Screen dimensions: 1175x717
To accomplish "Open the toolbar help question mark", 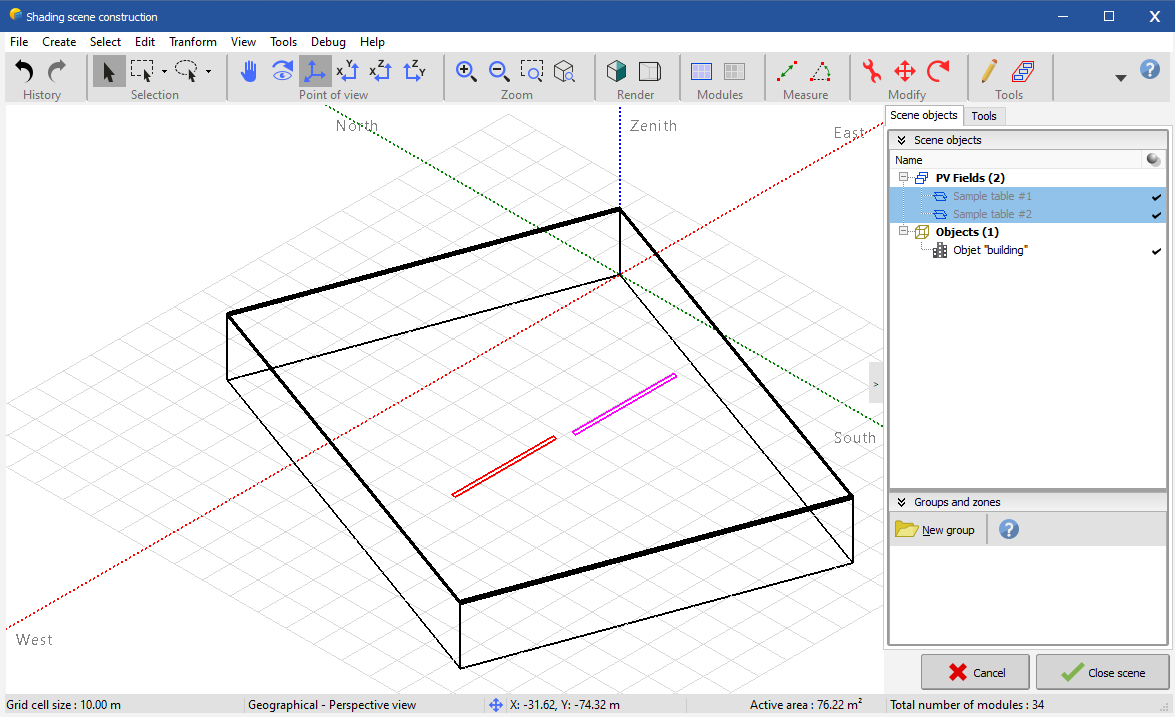I will [x=1150, y=70].
